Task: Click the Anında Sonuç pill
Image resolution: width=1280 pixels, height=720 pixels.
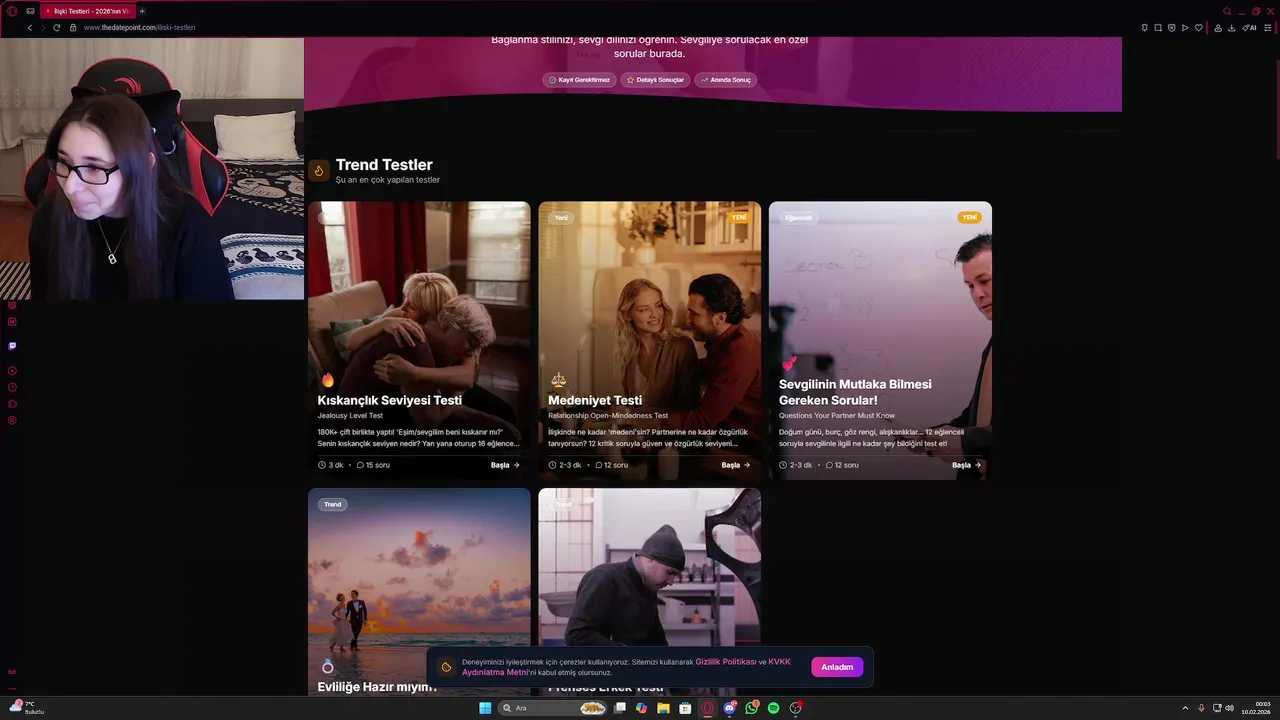Action: pos(726,80)
